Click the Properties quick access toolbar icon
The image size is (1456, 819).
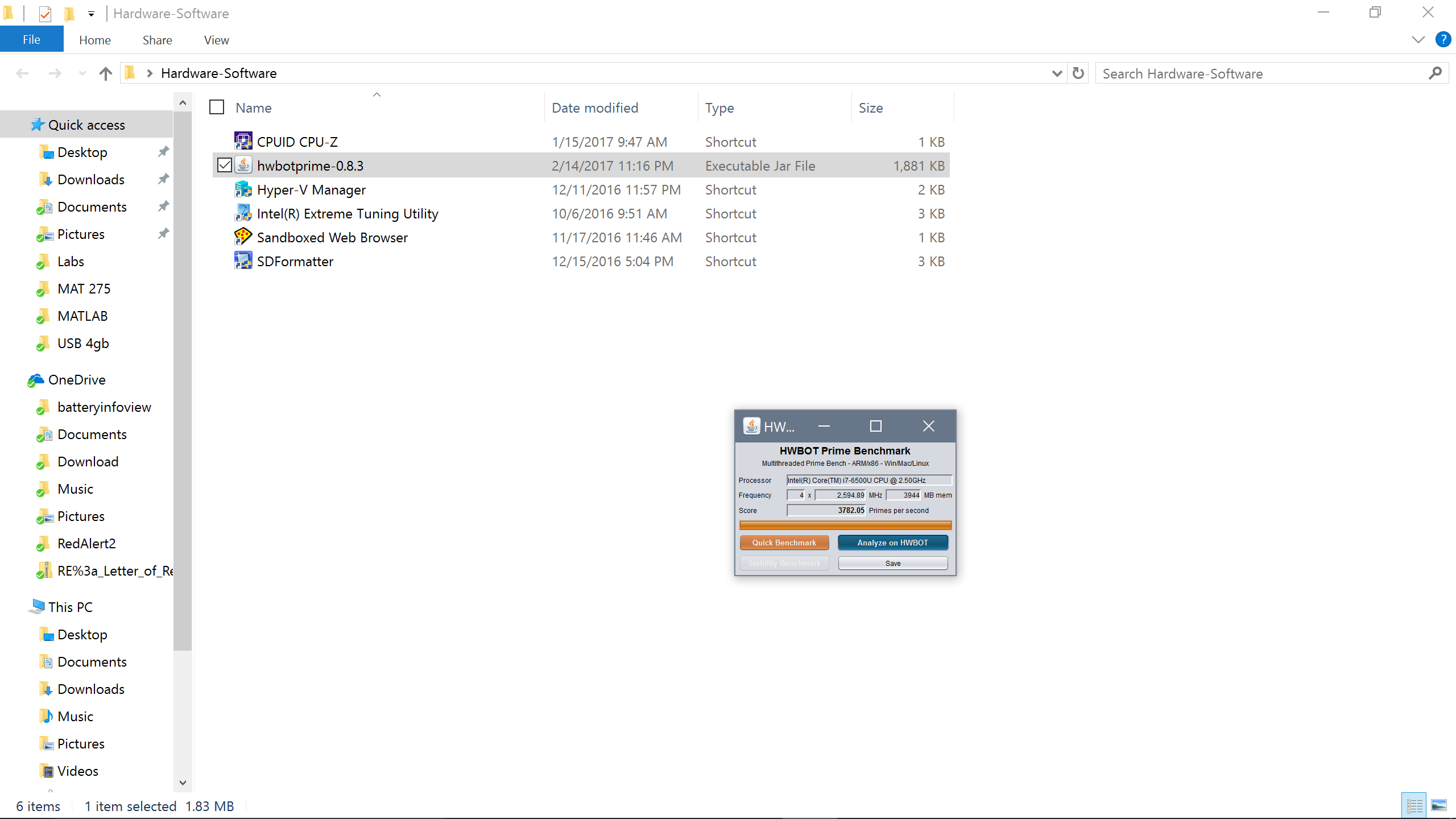[45, 14]
